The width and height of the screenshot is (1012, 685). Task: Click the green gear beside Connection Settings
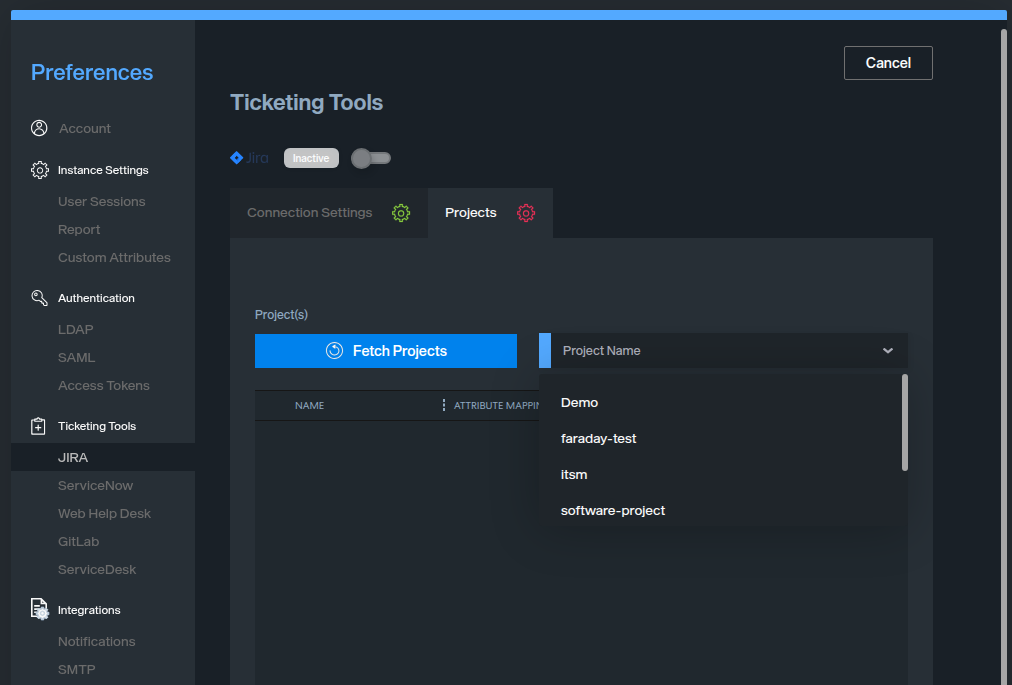point(401,213)
